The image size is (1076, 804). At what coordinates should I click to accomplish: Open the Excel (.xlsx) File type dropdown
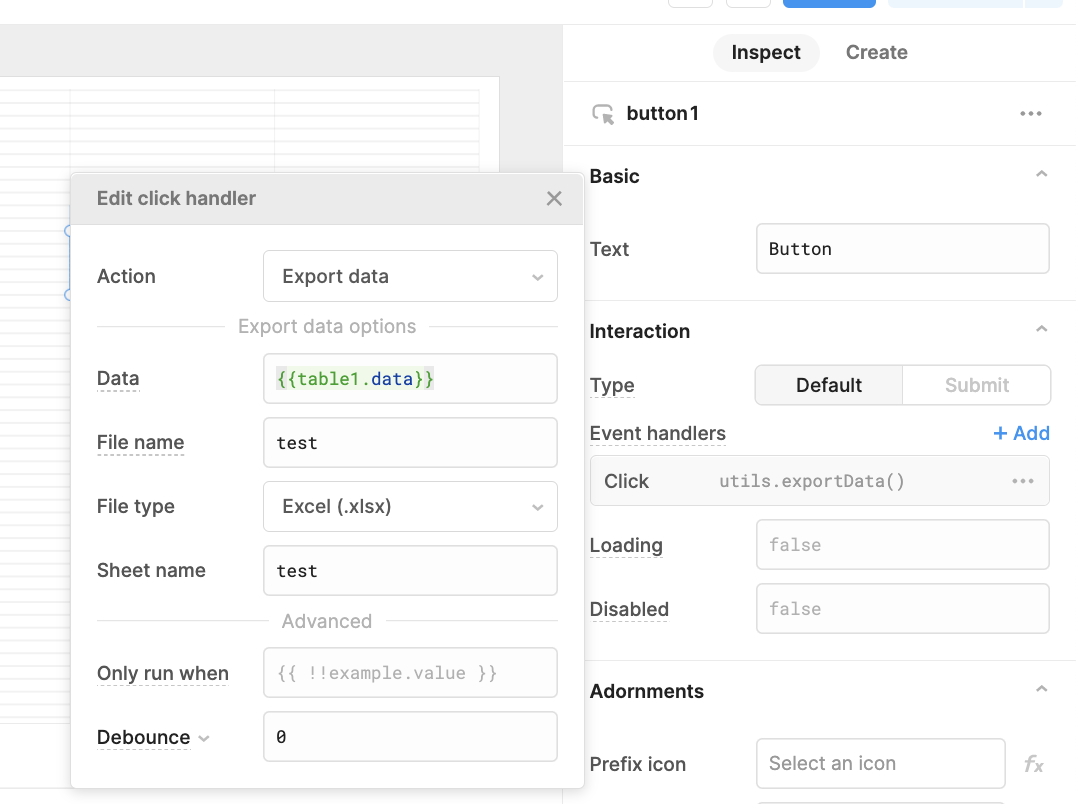tap(410, 506)
